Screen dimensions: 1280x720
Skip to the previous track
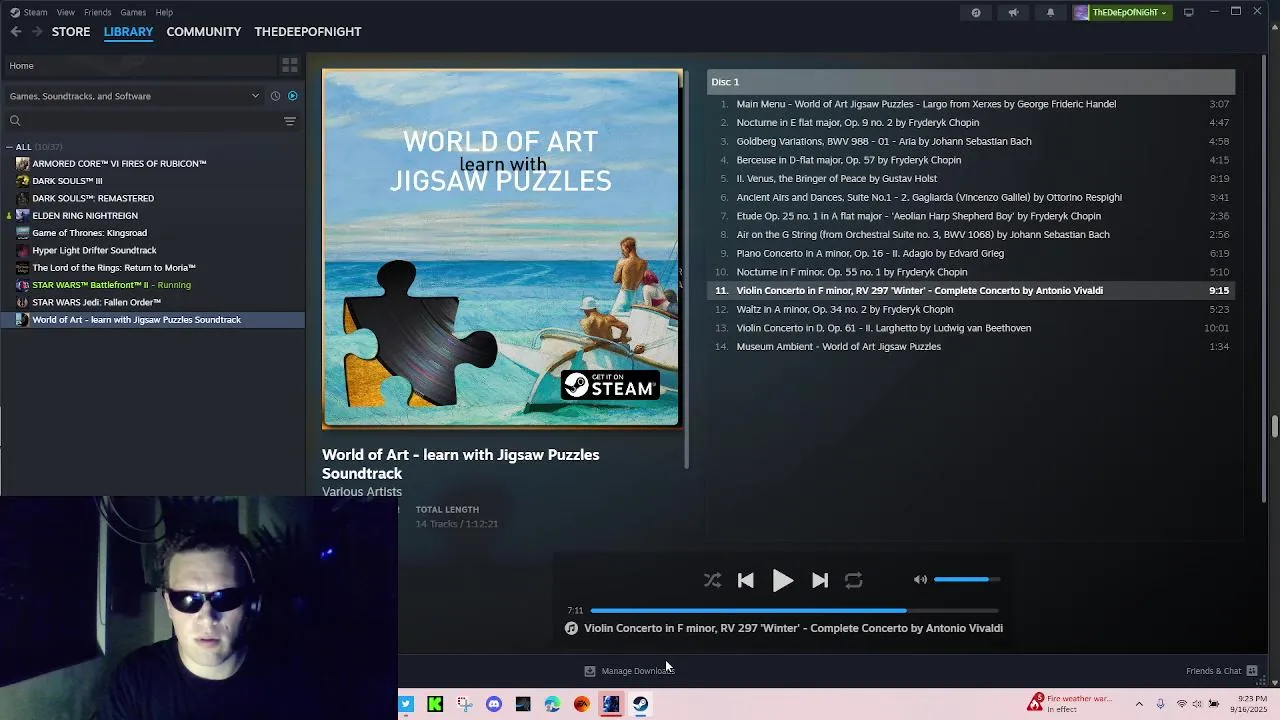(x=746, y=580)
